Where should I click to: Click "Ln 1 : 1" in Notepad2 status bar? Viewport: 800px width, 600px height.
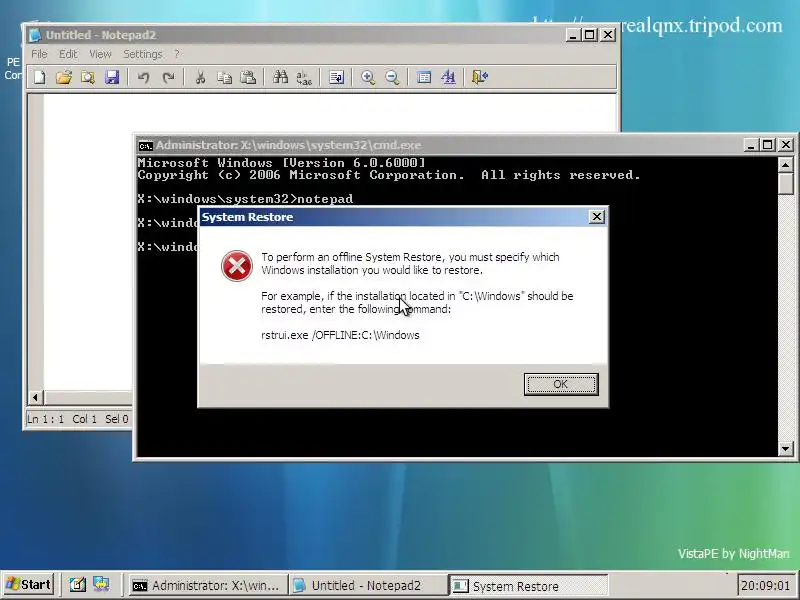[45, 419]
